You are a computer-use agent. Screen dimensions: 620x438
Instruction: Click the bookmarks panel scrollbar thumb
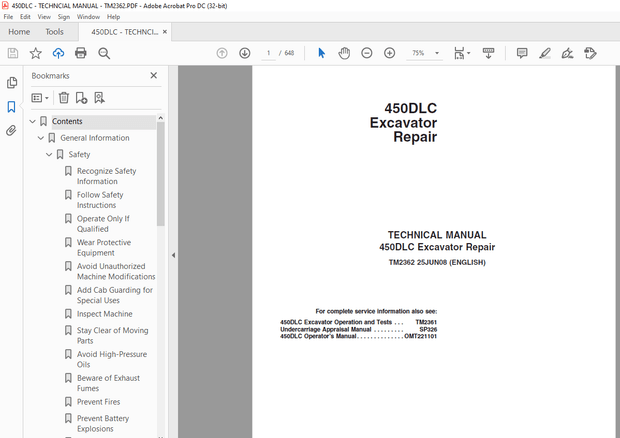point(161,174)
